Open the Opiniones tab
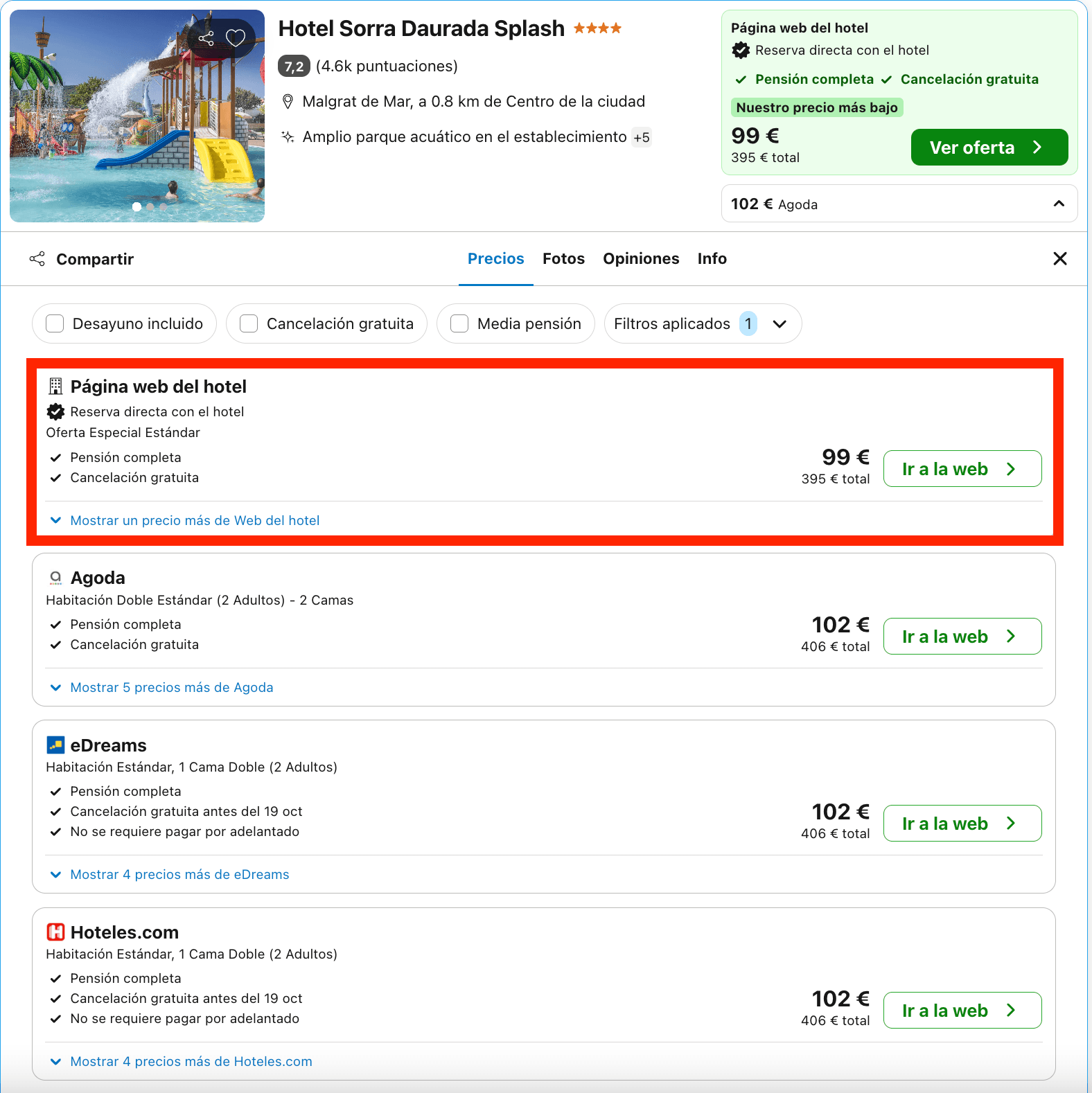Image resolution: width=1092 pixels, height=1093 pixels. 641,258
